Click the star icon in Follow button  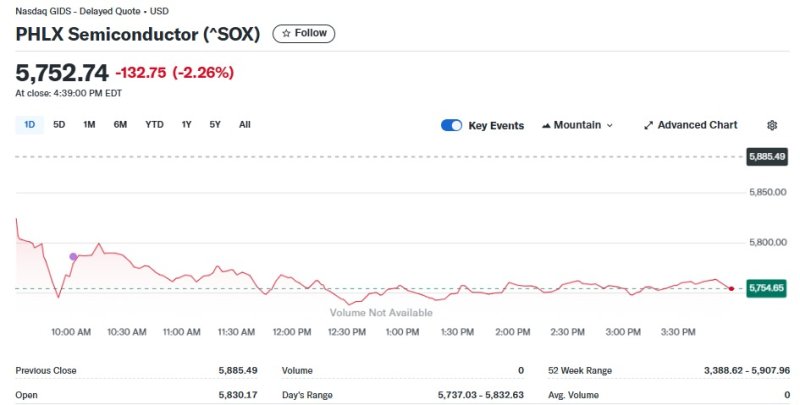click(x=286, y=33)
